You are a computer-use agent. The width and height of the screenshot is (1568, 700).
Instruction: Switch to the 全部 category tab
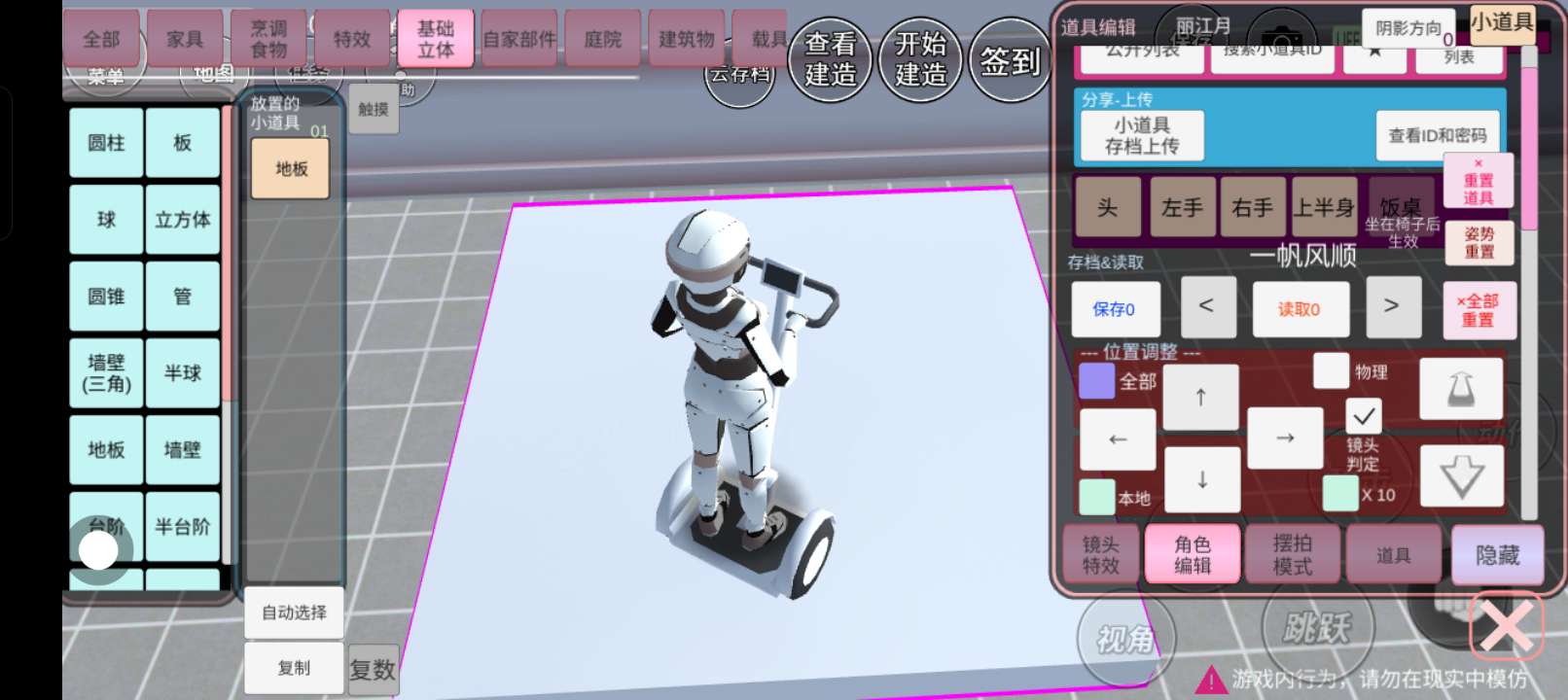pyautogui.click(x=101, y=39)
